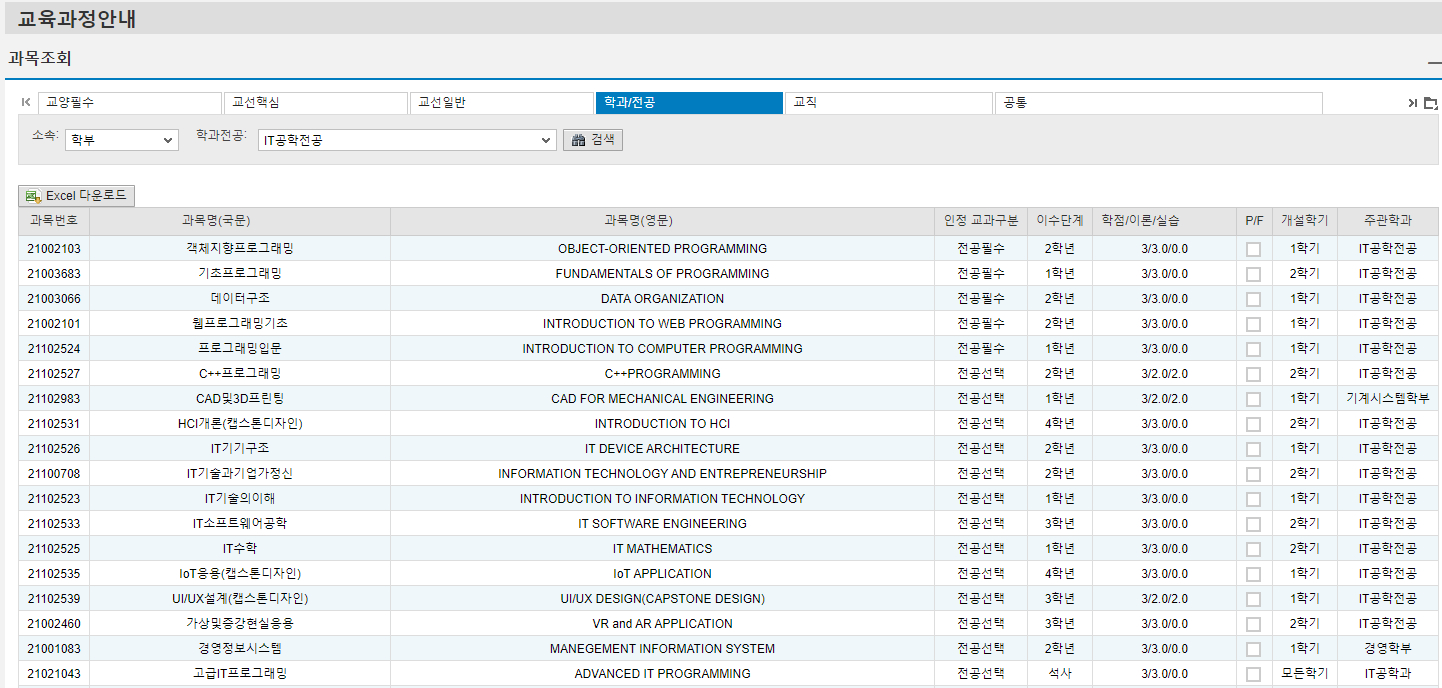Check the P/F box for 웹프로그래밍기초

[1253, 324]
